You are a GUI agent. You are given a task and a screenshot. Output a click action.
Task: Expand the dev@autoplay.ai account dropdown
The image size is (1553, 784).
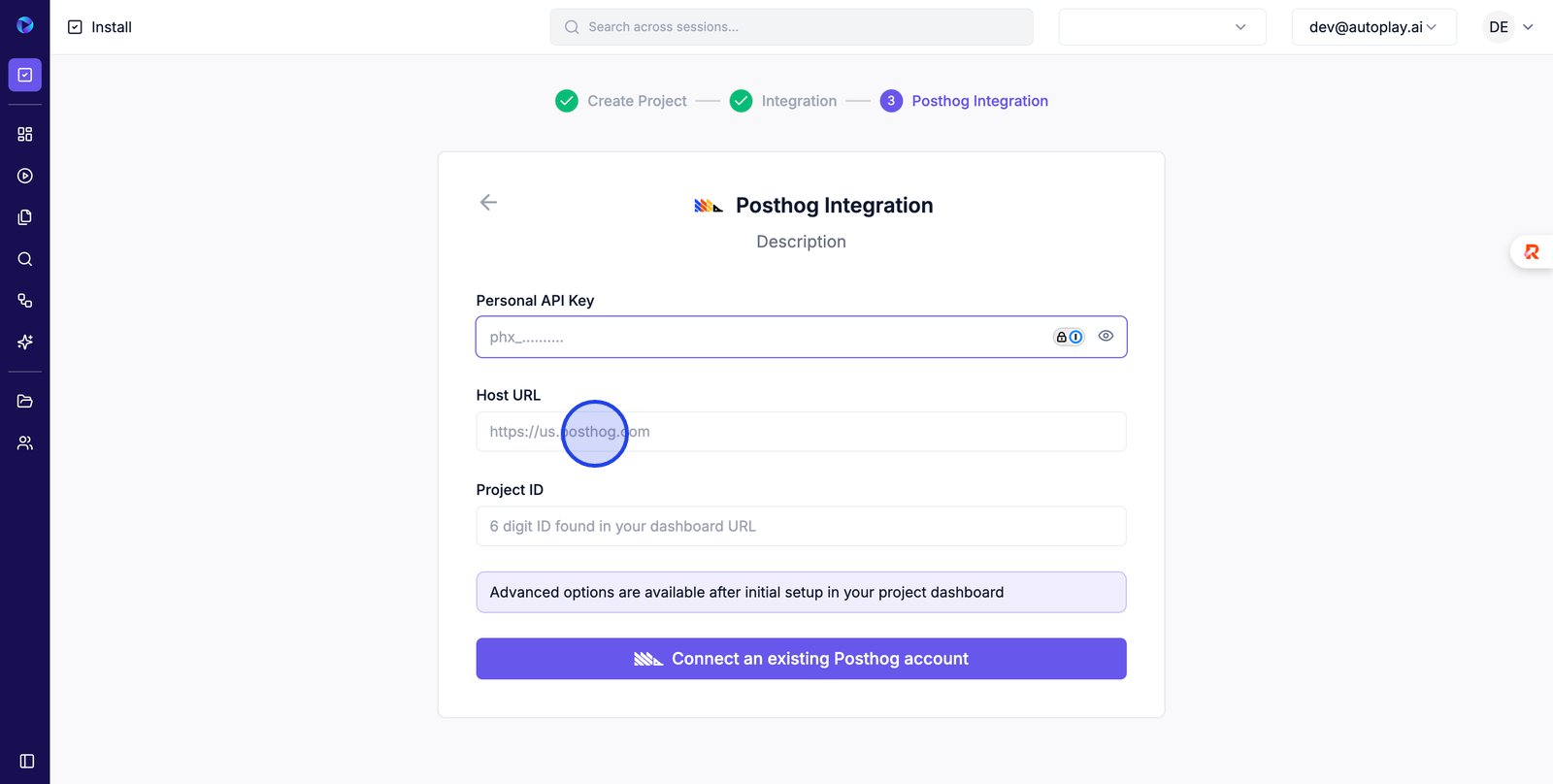pyautogui.click(x=1373, y=27)
